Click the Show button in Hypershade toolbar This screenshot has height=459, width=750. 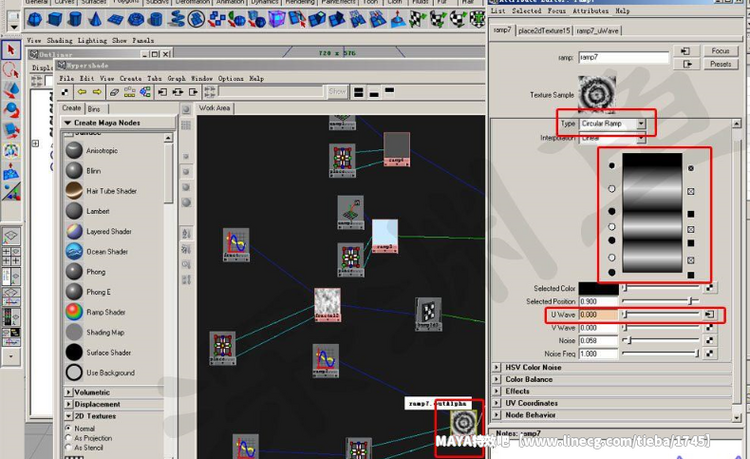[x=337, y=91]
